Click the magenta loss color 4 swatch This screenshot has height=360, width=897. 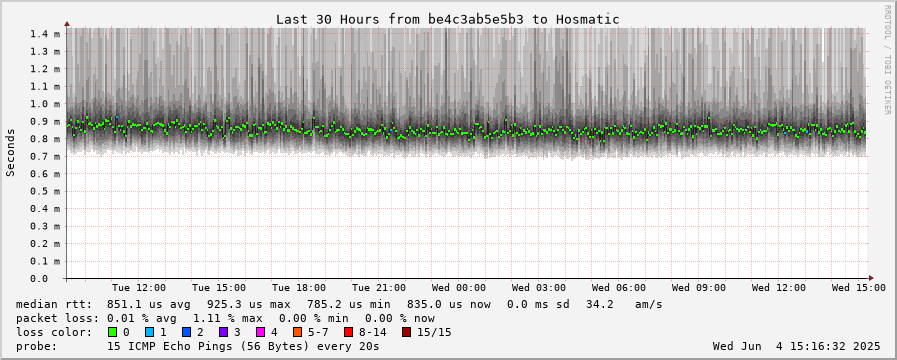pyautogui.click(x=260, y=332)
